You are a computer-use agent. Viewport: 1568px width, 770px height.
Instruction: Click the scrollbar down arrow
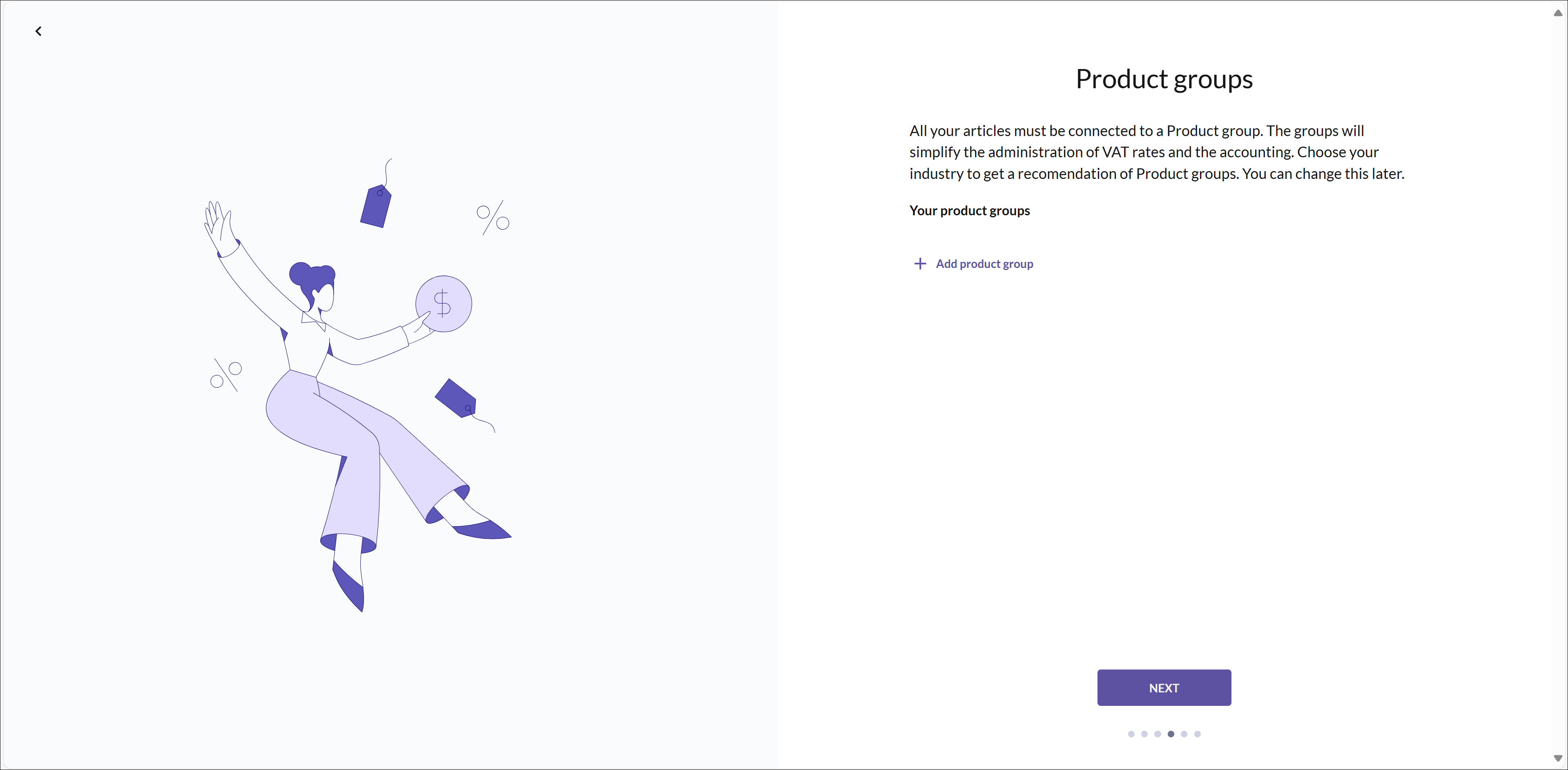click(1558, 758)
